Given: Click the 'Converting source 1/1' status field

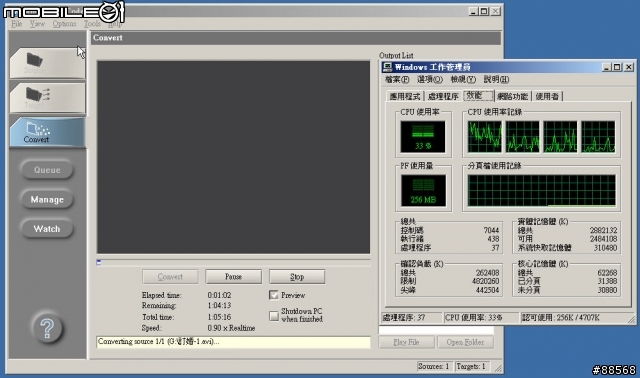Looking at the screenshot, I should [x=233, y=342].
